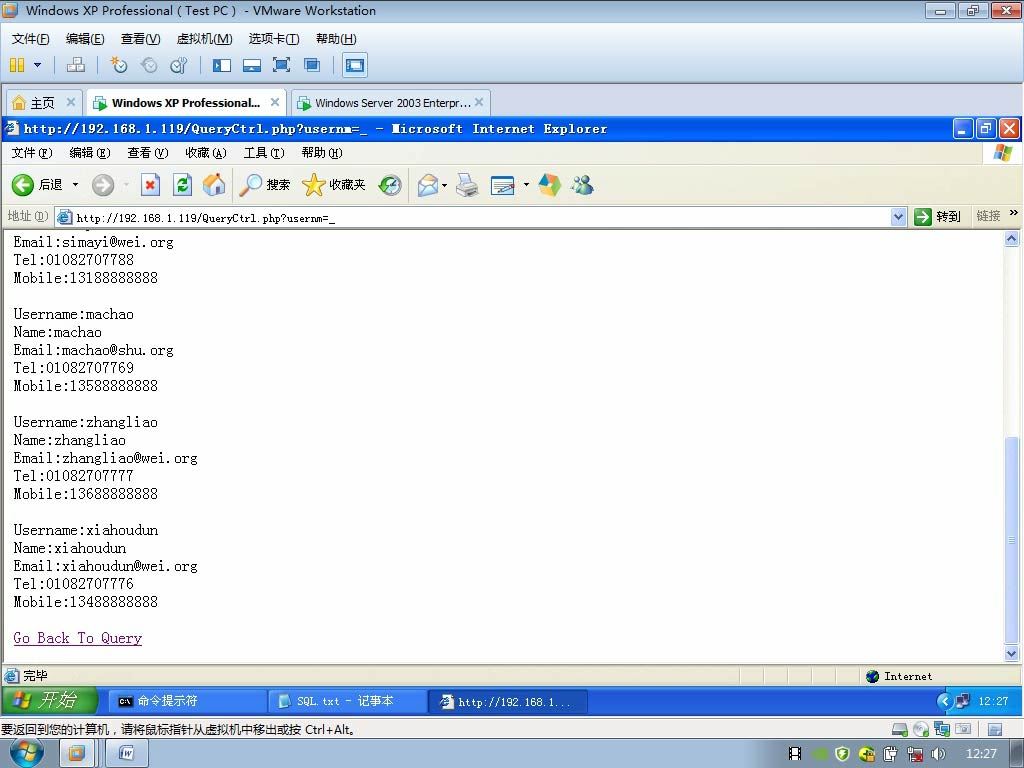Click the XP 开始 start button
The image size is (1024, 768).
click(x=49, y=701)
